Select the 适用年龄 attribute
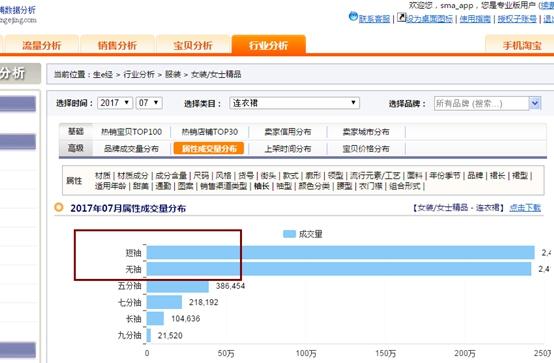The height and width of the screenshot is (363, 554). pyautogui.click(x=110, y=186)
